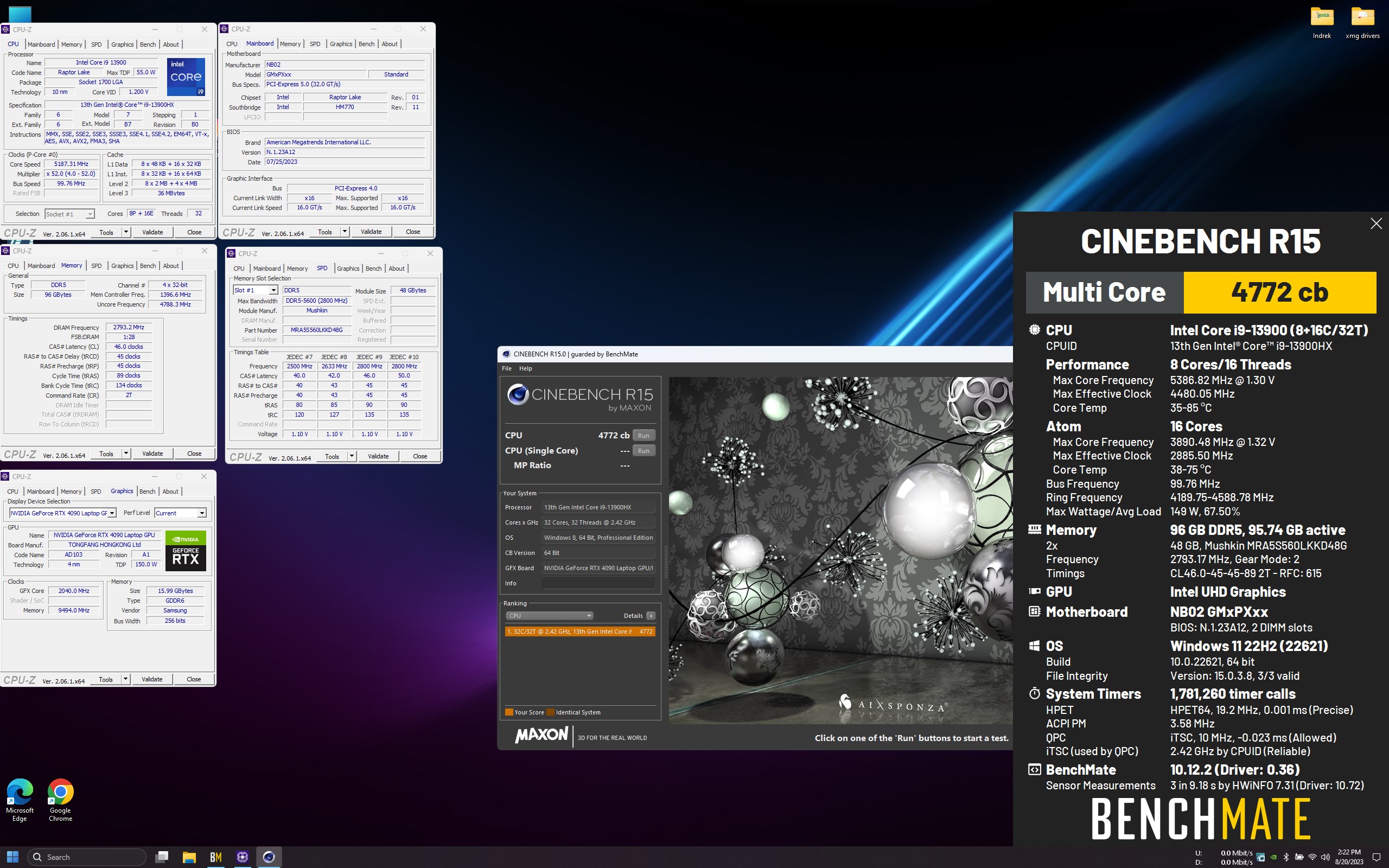This screenshot has height=868, width=1389.
Task: Expand Tools arrow in CPU-Z Memory window
Action: (126, 453)
